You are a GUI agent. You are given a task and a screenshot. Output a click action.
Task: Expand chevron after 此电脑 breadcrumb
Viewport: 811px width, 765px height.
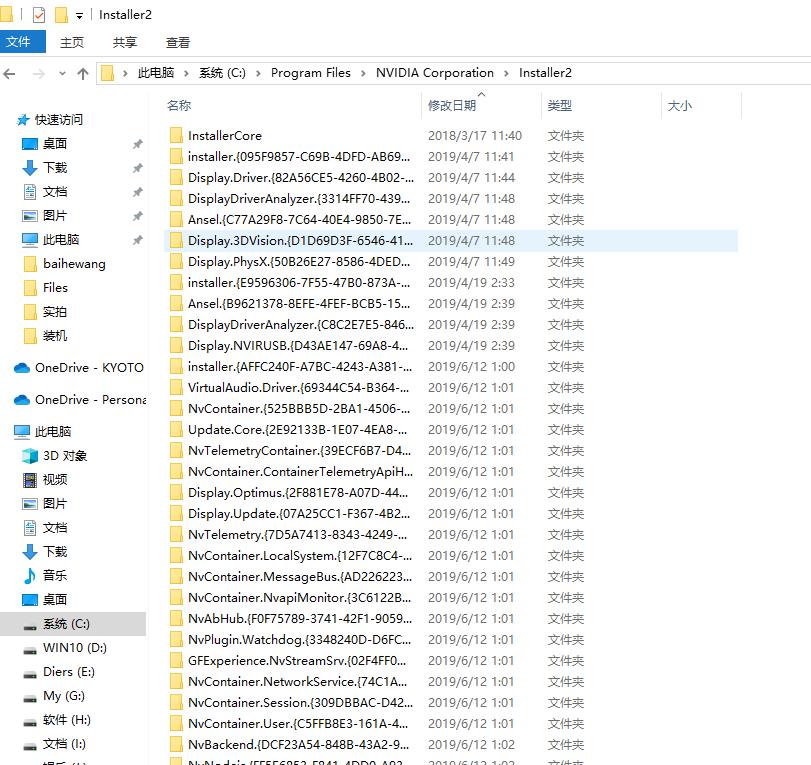coord(186,73)
